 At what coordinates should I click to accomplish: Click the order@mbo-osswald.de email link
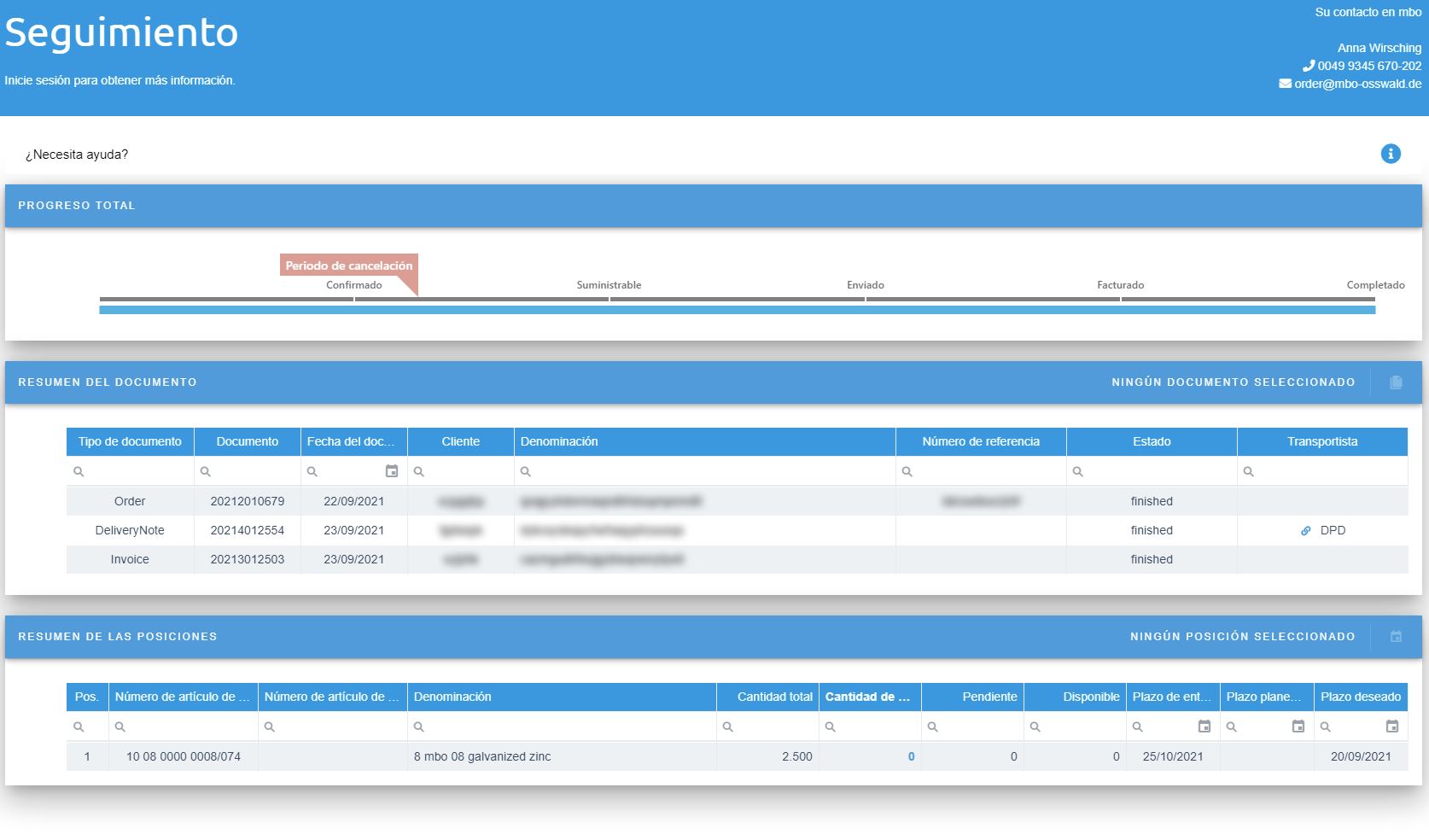coord(1357,84)
